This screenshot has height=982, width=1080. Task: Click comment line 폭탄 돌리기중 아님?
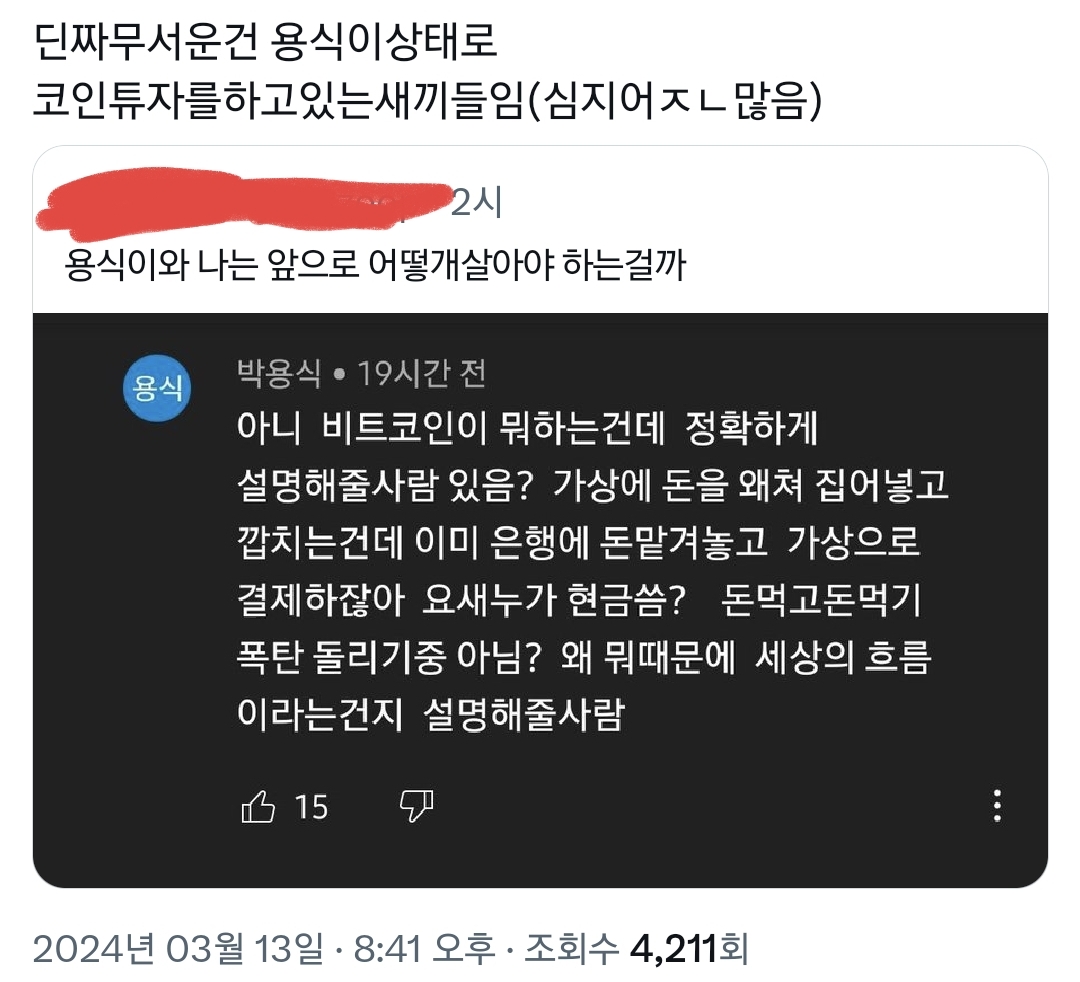point(388,657)
